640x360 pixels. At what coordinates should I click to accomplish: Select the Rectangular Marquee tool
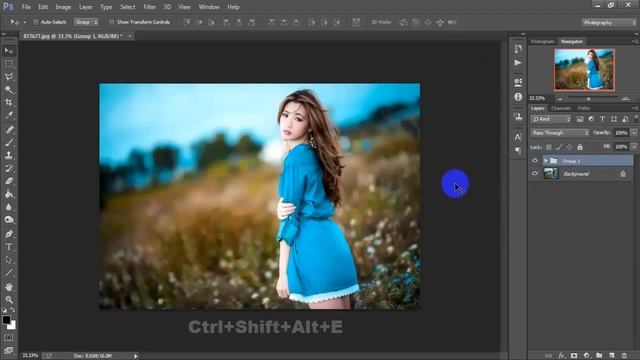[9, 64]
